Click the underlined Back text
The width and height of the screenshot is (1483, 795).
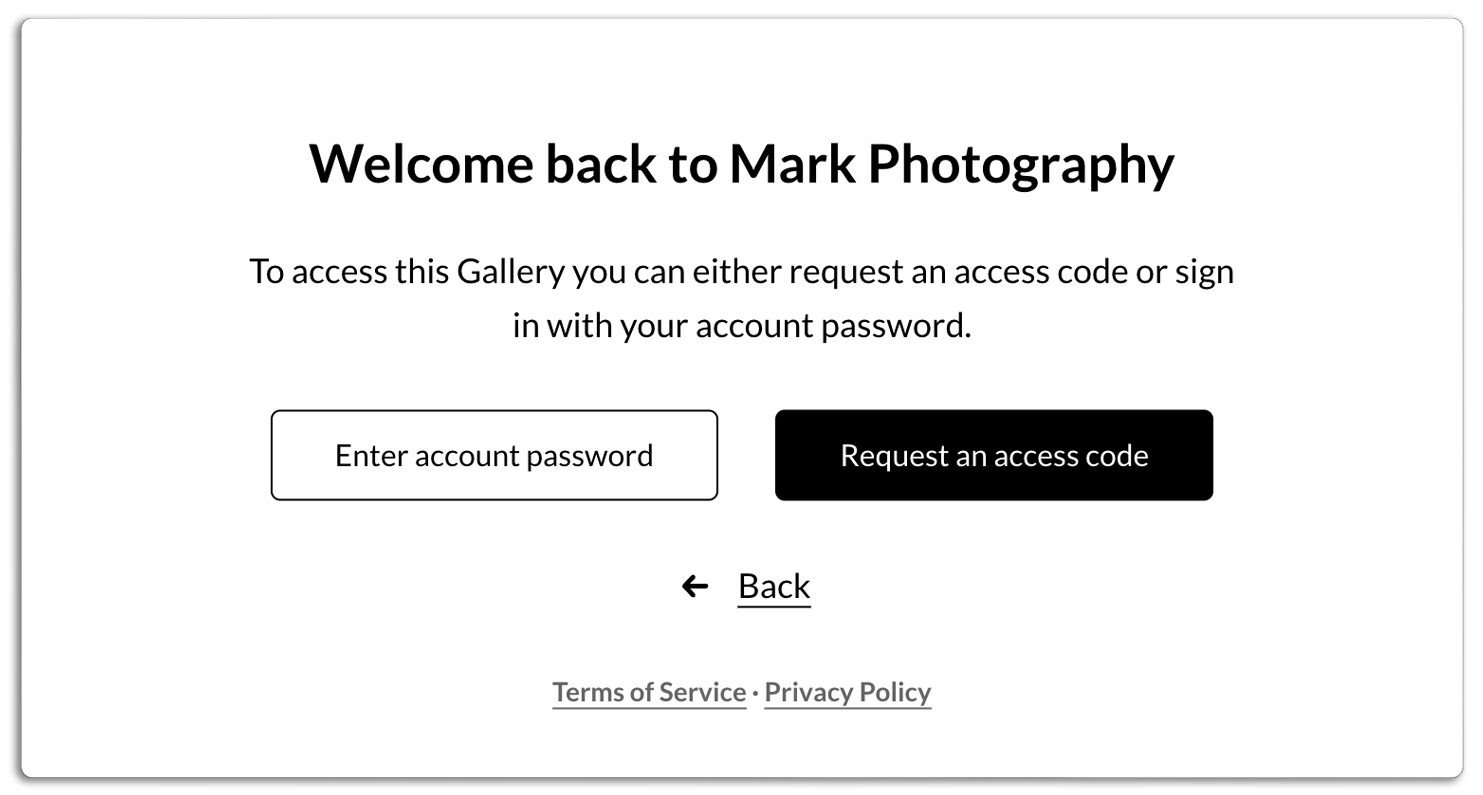773,586
